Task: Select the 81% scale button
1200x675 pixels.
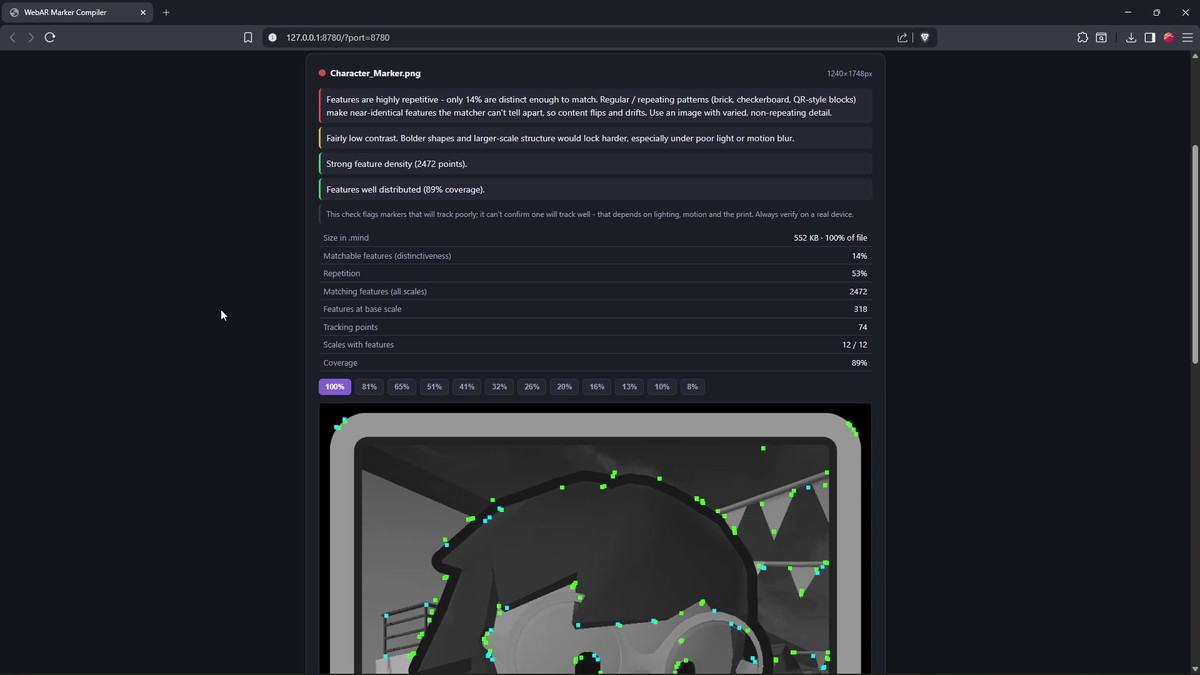Action: [369, 386]
